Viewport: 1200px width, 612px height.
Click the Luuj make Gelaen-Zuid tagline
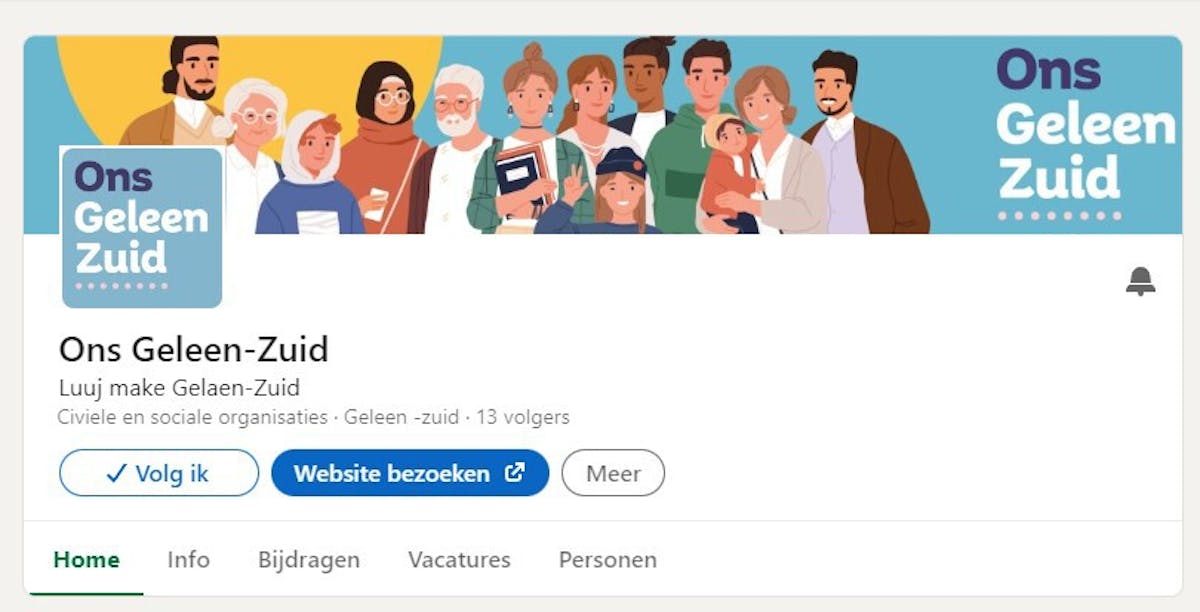[x=180, y=388]
